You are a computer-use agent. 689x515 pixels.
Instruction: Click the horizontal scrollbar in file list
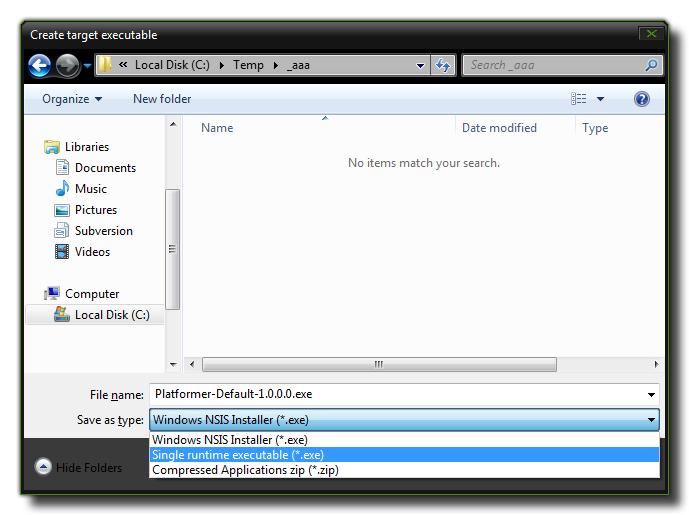click(x=378, y=365)
